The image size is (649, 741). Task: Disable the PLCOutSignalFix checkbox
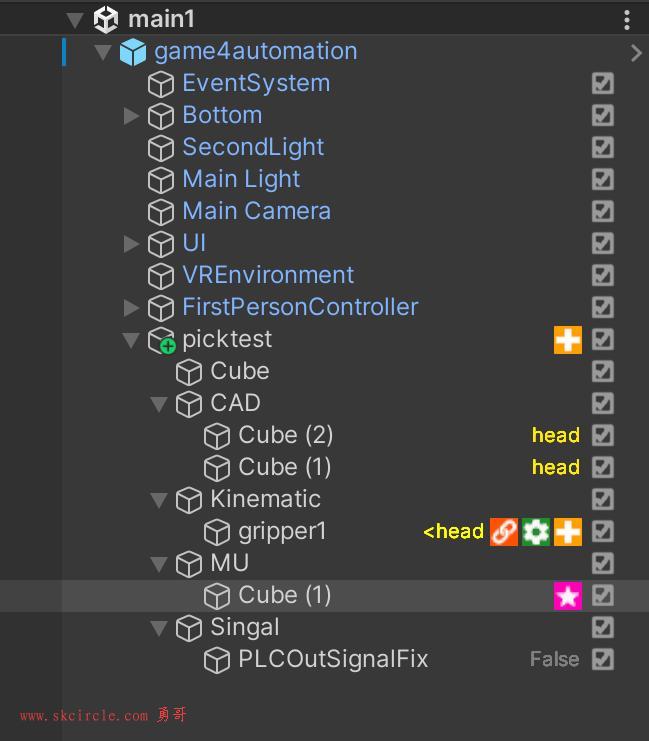pyautogui.click(x=602, y=660)
